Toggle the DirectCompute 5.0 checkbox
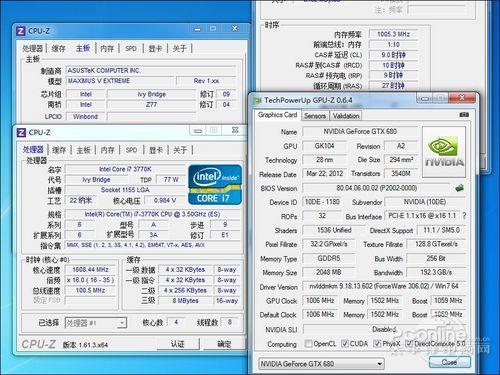Image resolution: width=500 pixels, height=375 pixels. click(409, 343)
